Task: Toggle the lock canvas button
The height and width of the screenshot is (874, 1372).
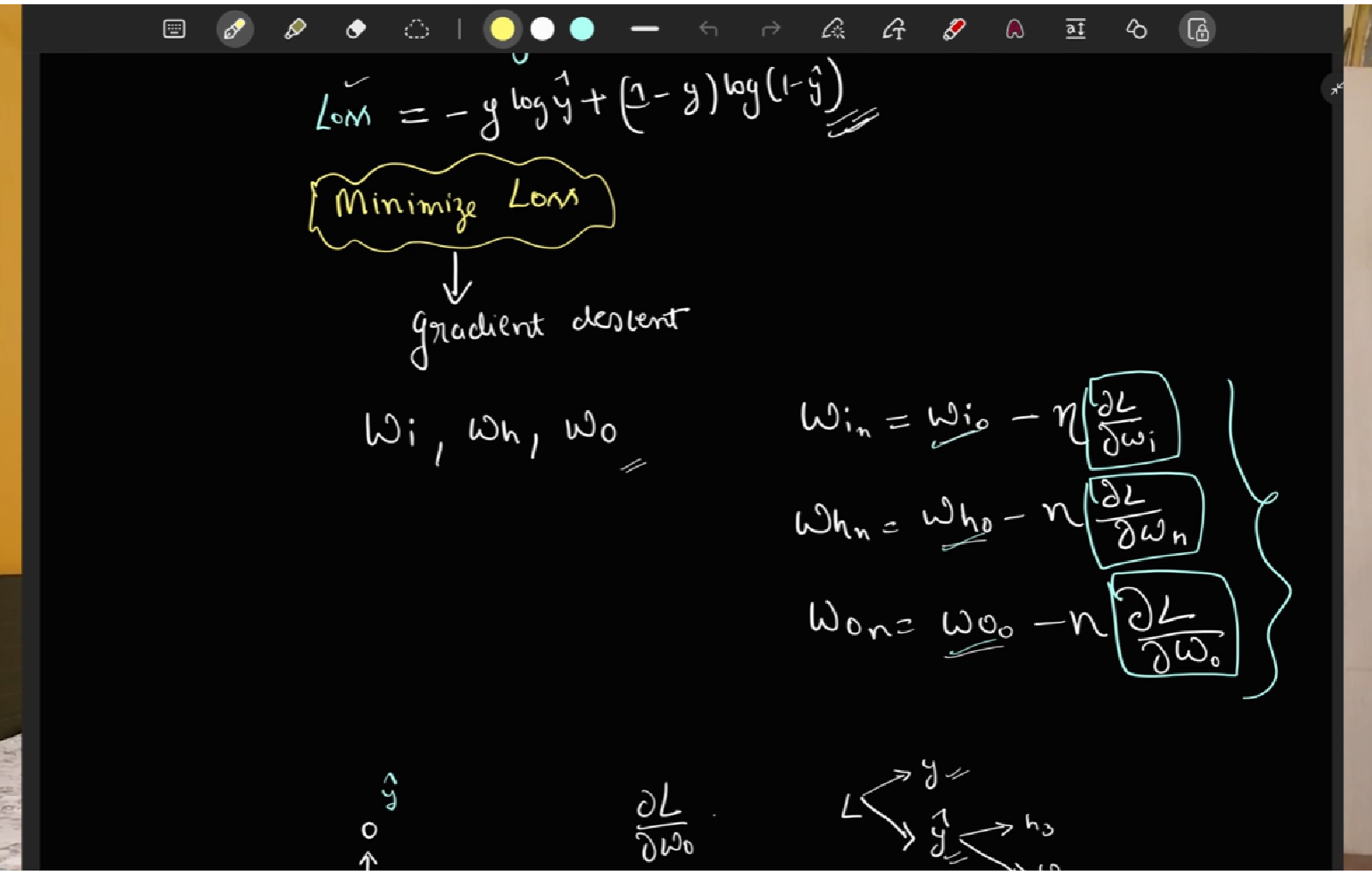Action: 1197,30
